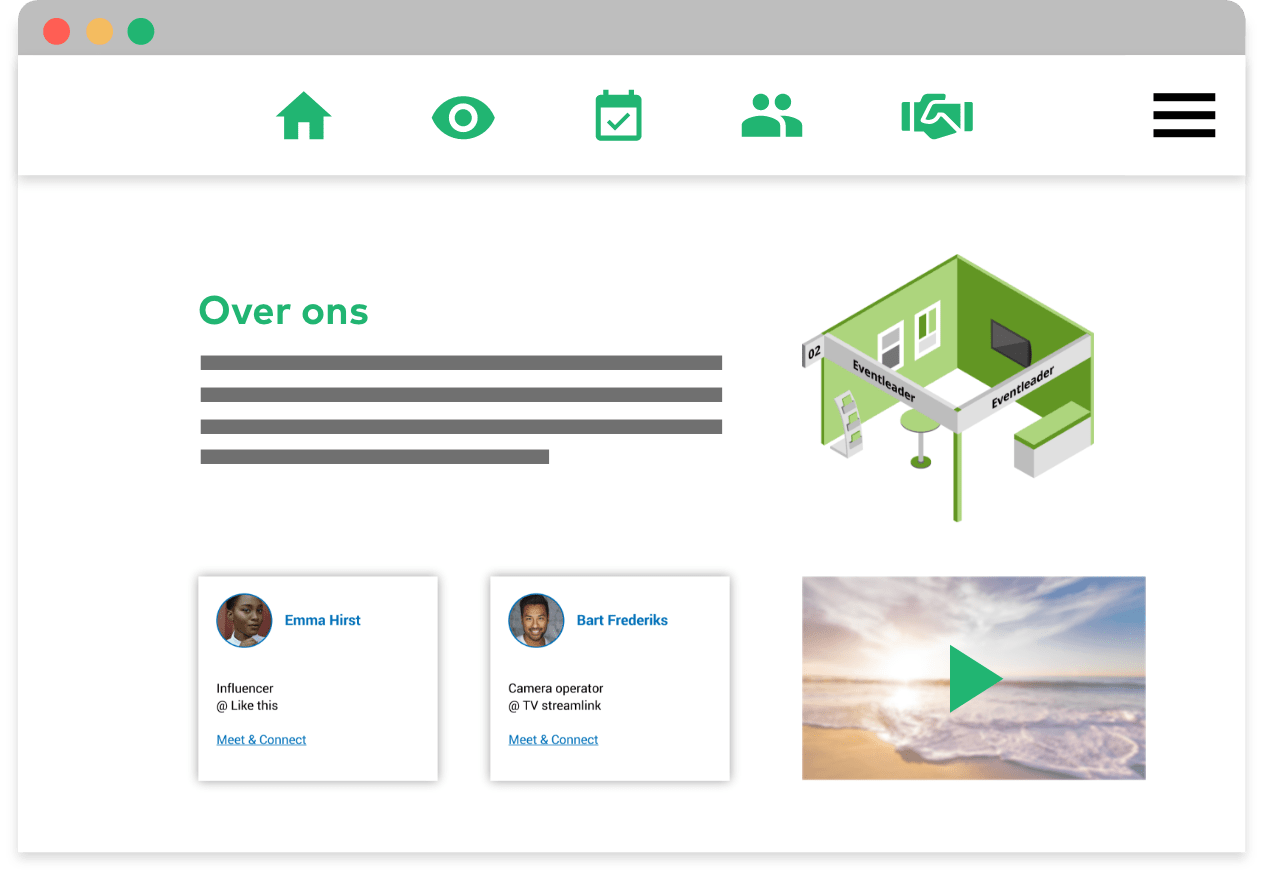
Task: Click the 'Camera operator' job title text
Action: coord(556,688)
